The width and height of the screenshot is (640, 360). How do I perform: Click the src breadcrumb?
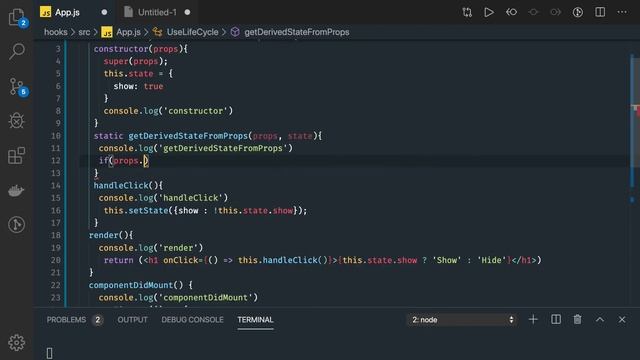pyautogui.click(x=84, y=32)
